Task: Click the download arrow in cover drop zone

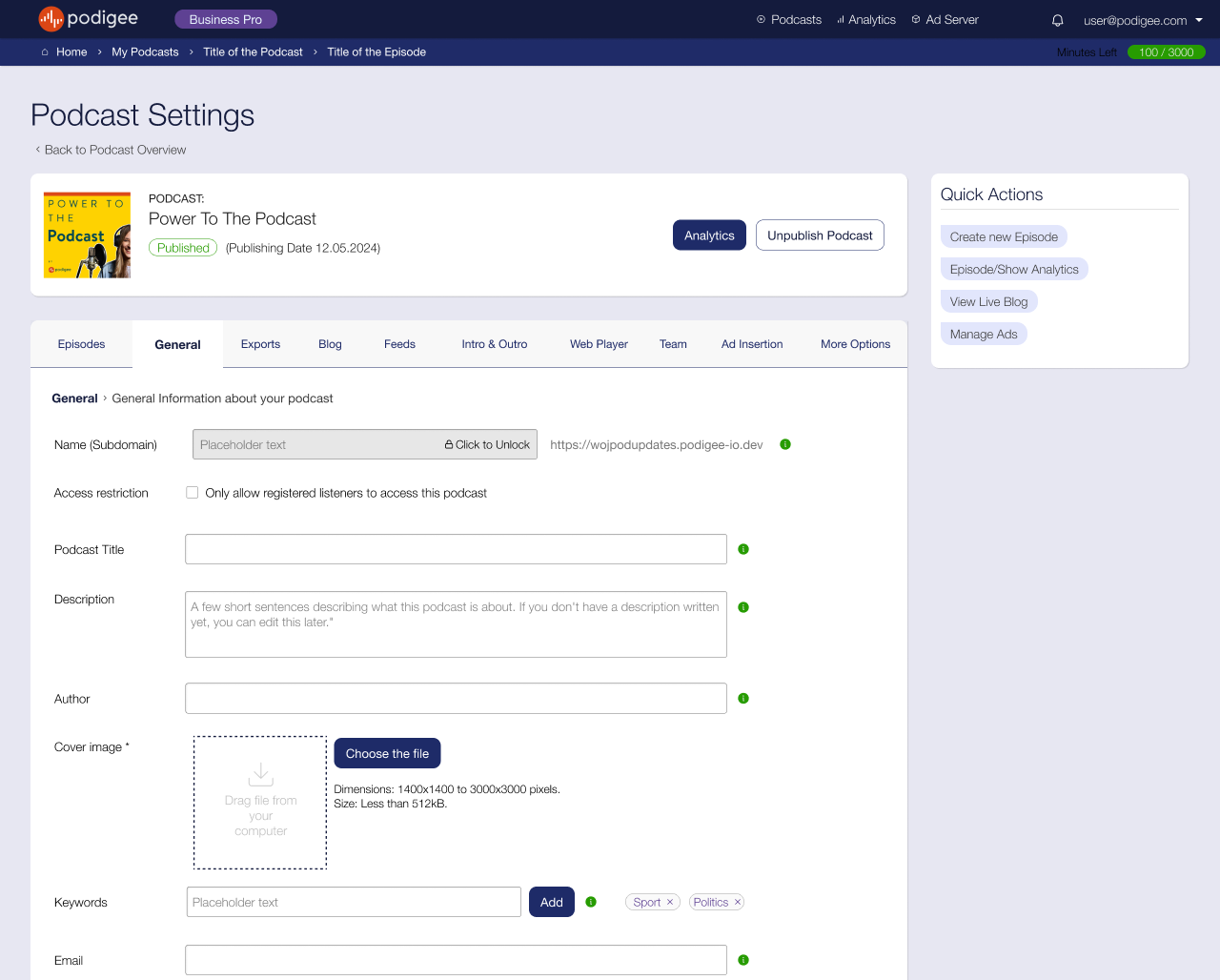Action: click(x=260, y=773)
